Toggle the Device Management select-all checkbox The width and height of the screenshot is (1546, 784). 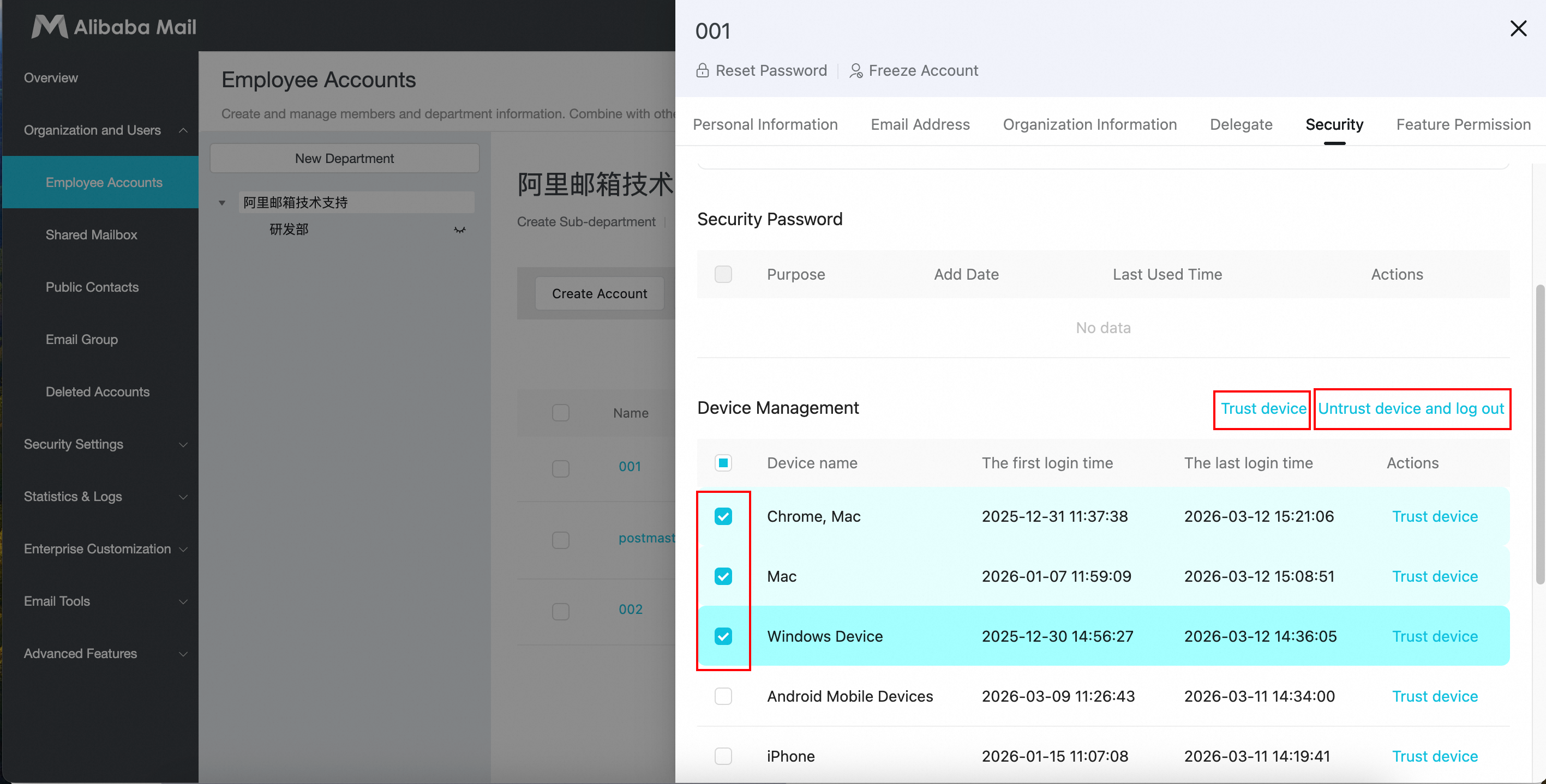coord(723,462)
